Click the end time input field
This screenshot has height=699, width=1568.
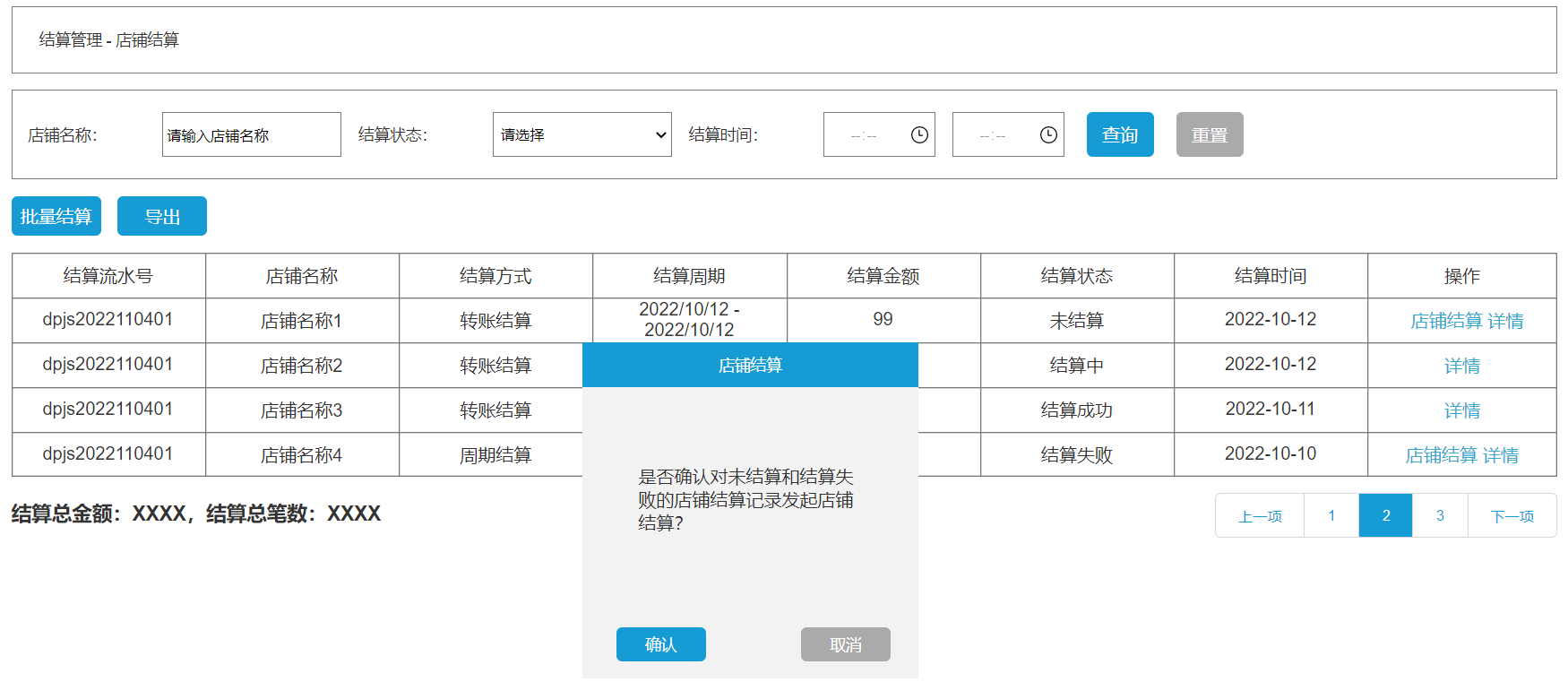(x=1008, y=134)
